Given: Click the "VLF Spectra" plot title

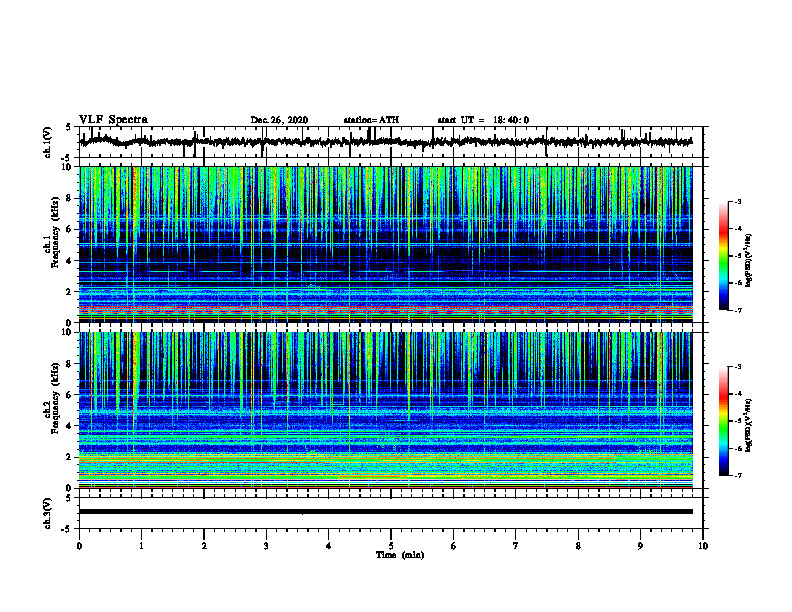Looking at the screenshot, I should click(113, 120).
